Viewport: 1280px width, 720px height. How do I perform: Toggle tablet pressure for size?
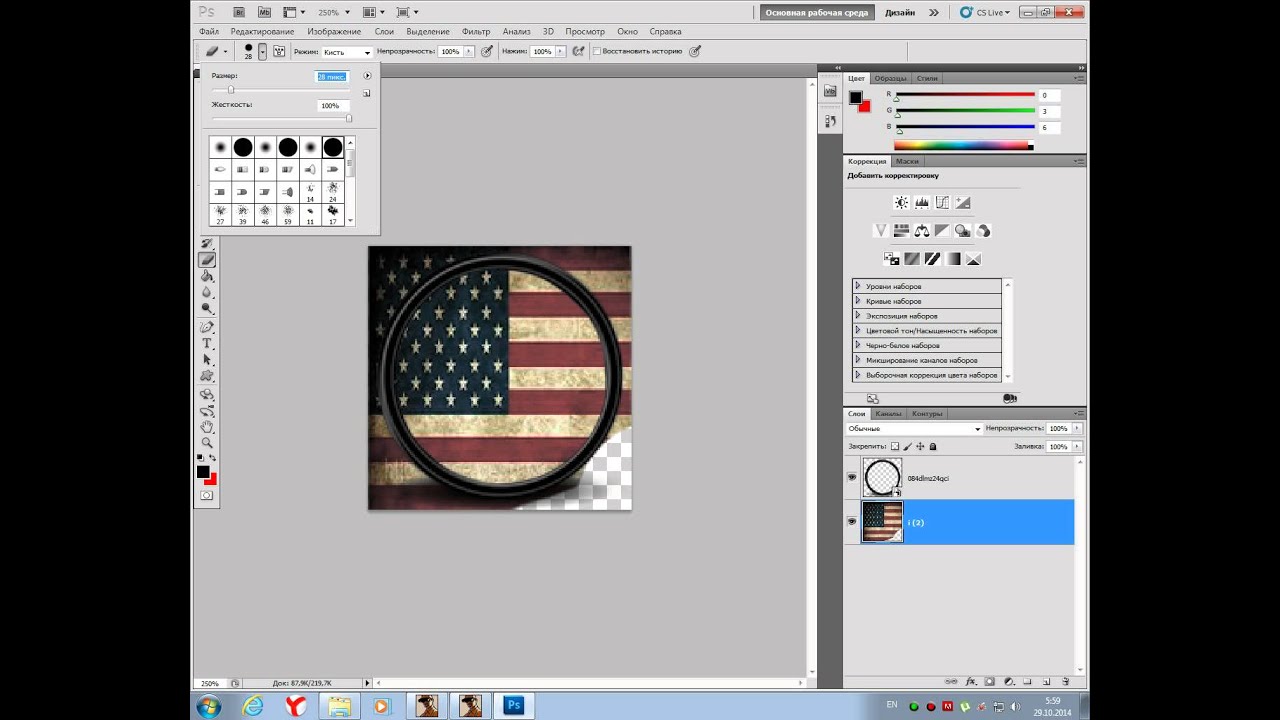pyautogui.click(x=695, y=51)
